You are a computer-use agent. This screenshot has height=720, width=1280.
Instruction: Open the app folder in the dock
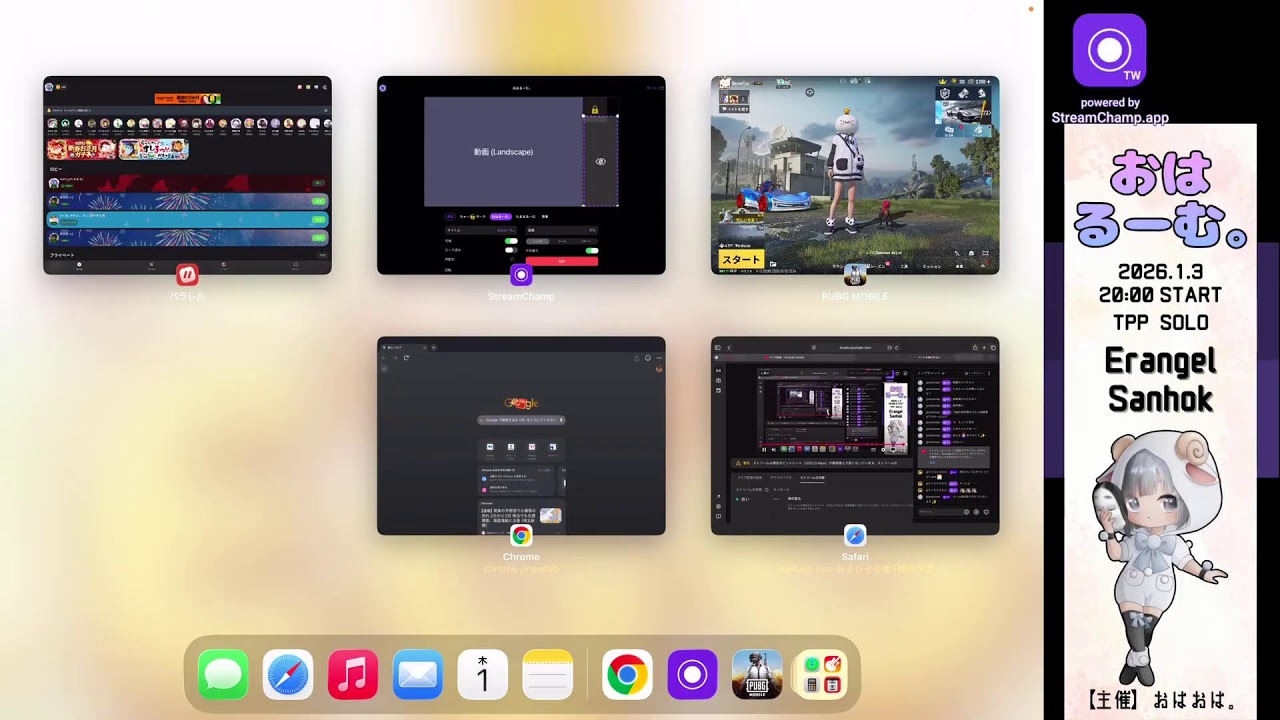822,674
